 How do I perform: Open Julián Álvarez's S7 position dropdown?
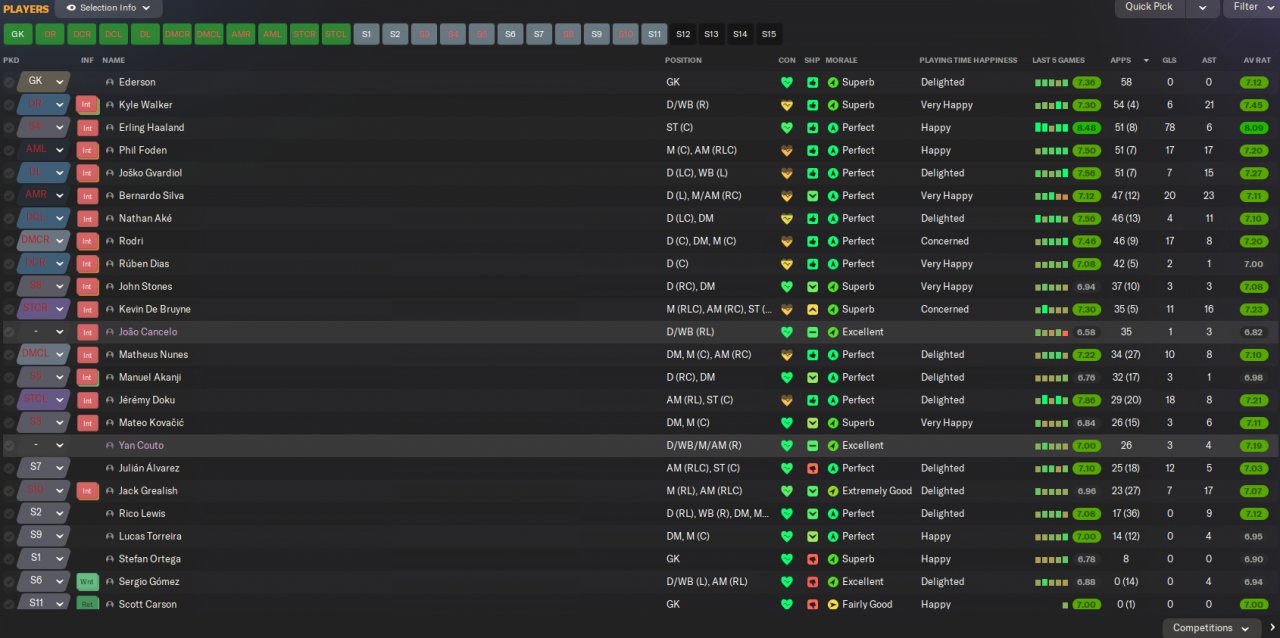tap(60, 468)
